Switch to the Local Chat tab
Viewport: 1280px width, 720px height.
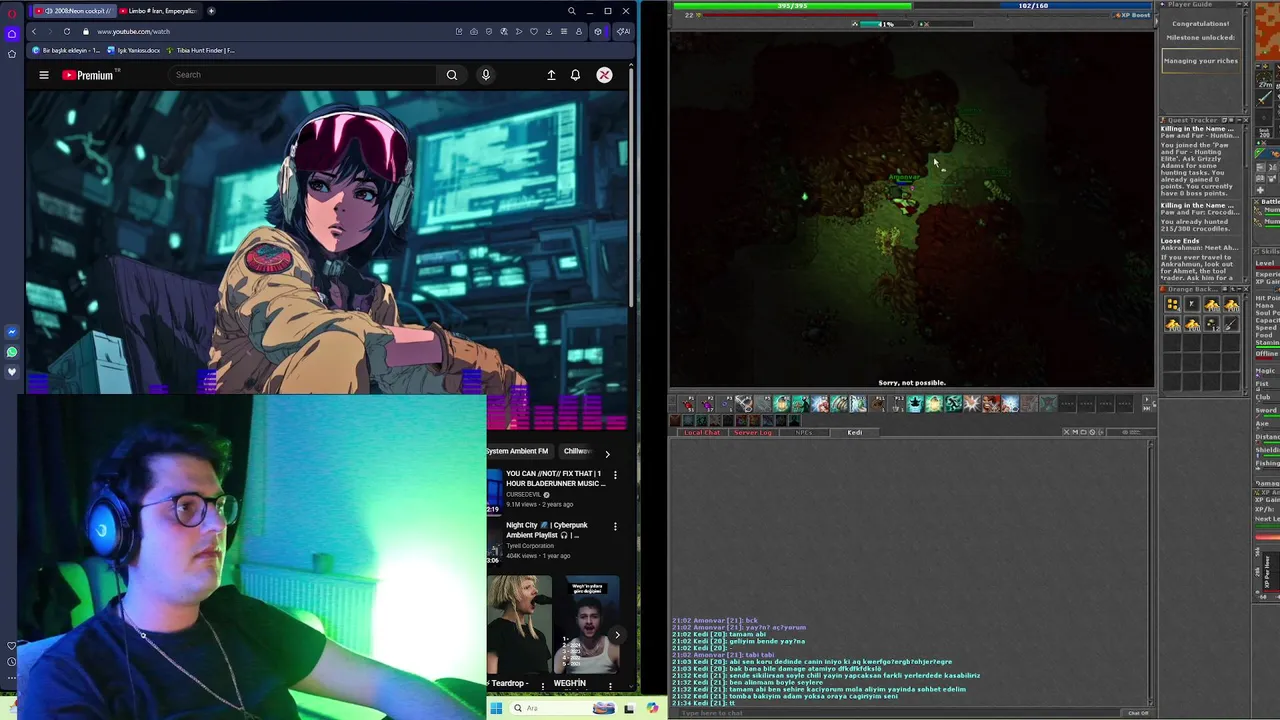pyautogui.click(x=702, y=432)
